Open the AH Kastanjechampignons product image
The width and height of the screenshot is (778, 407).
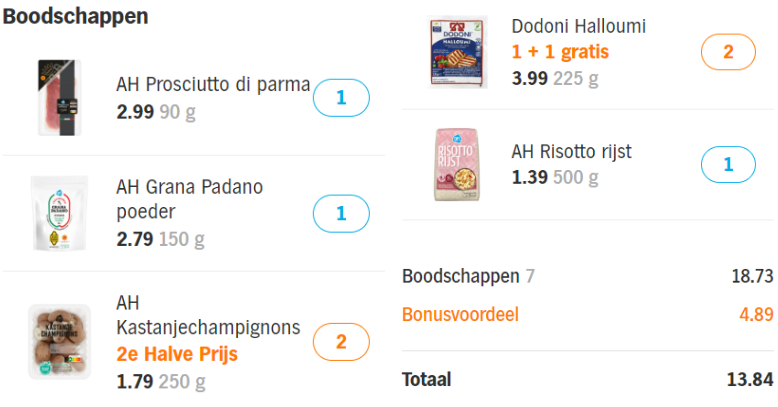60,341
